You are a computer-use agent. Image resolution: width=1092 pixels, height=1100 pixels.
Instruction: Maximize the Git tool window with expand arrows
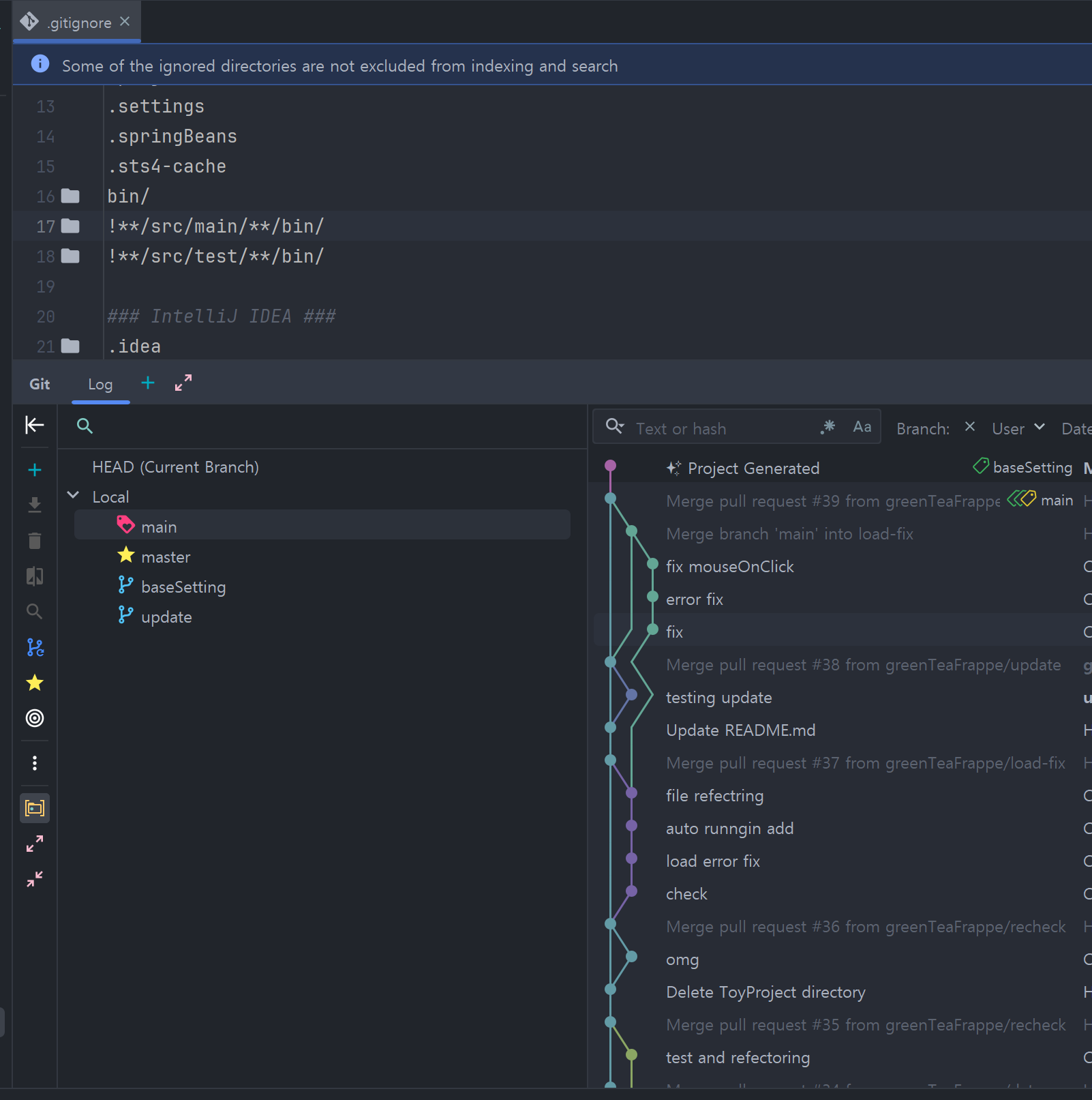point(183,383)
